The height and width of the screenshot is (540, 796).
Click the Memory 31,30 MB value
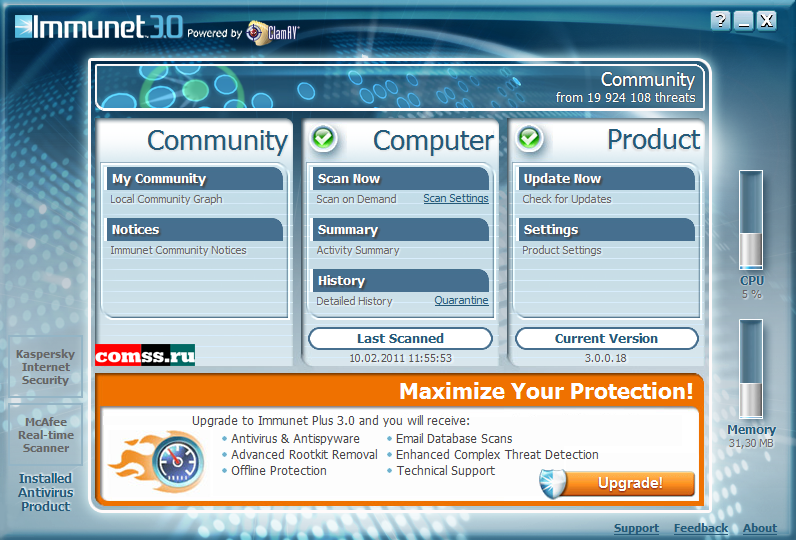[x=751, y=444]
